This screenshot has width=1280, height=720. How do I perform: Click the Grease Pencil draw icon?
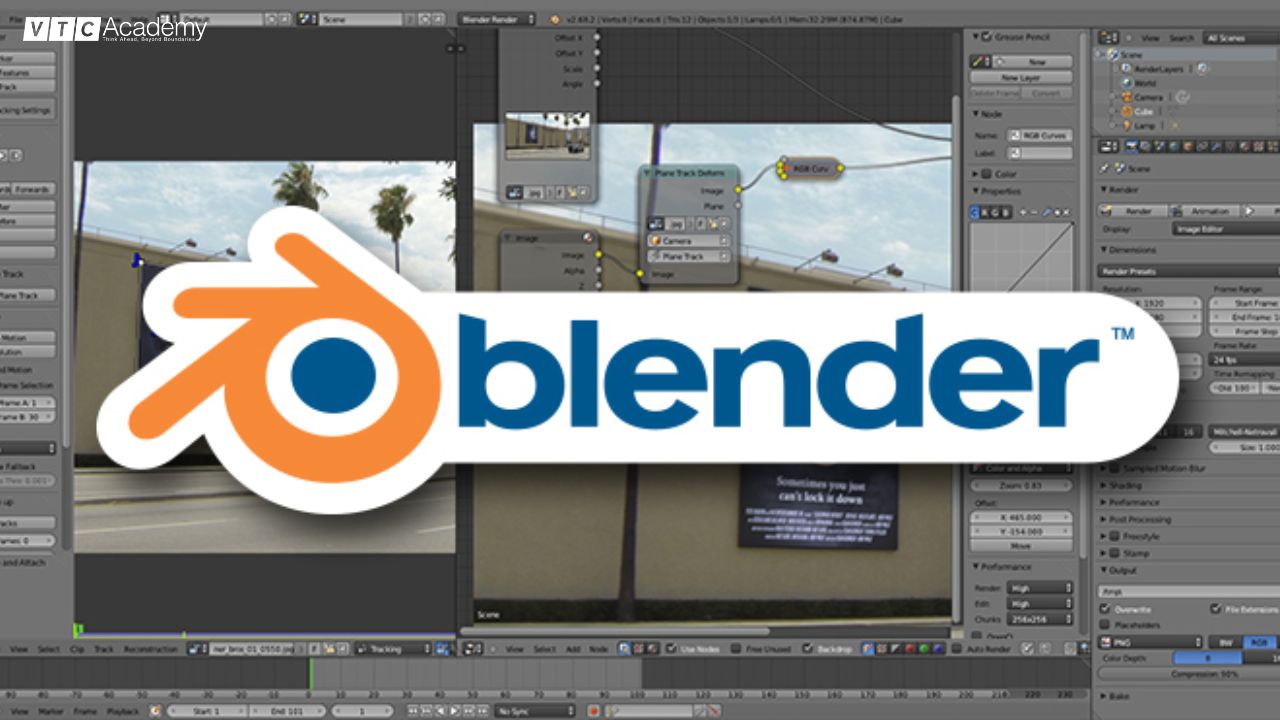(980, 62)
